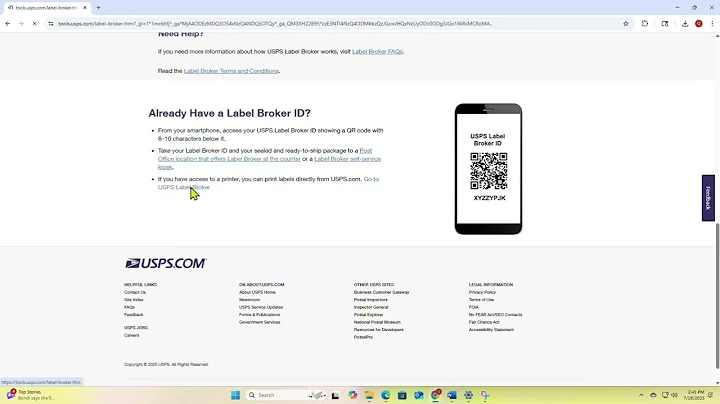Open Chrome's three-dot menu
This screenshot has width=720, height=404.
click(712, 23)
